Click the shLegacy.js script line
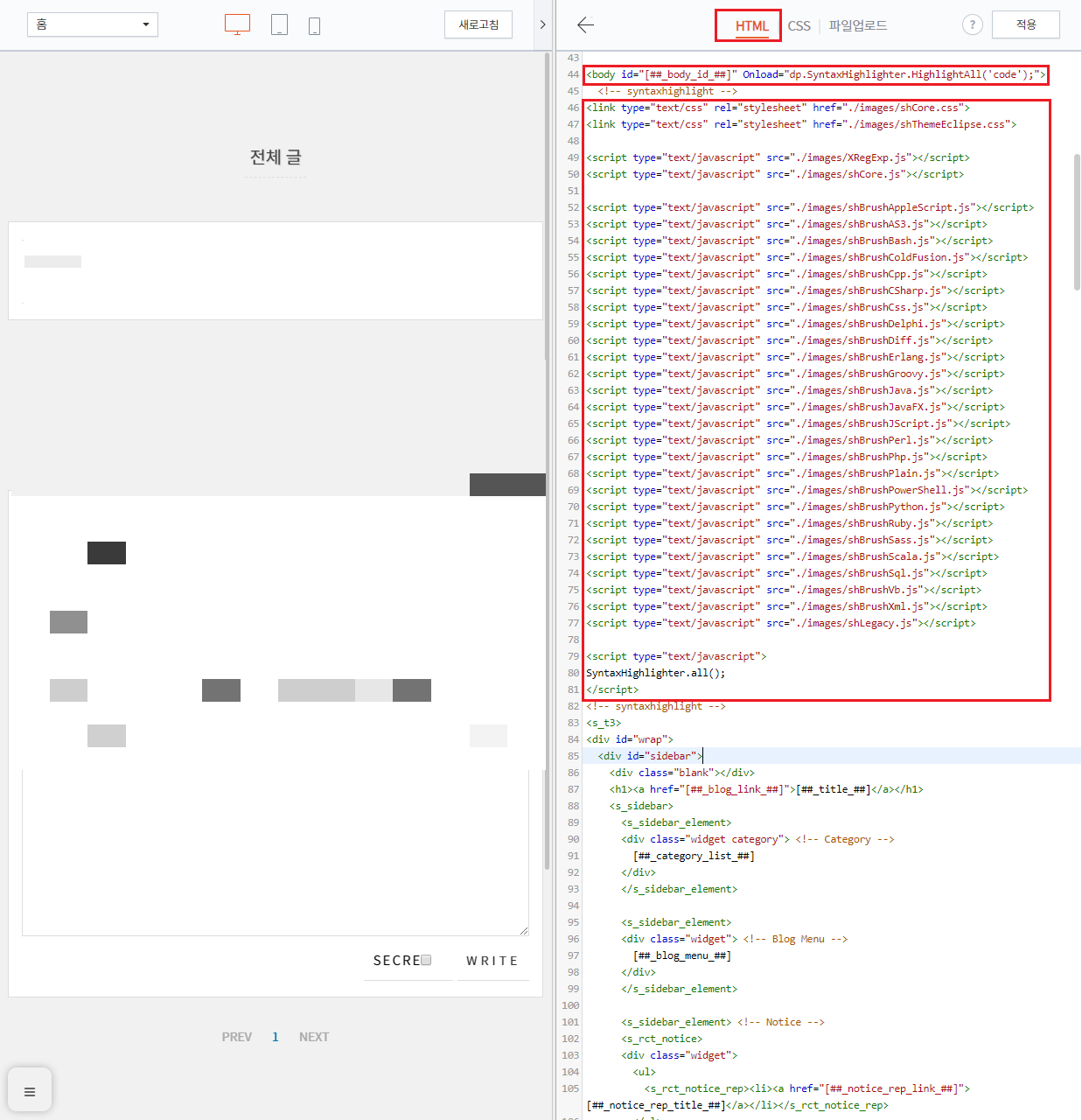 [780, 623]
